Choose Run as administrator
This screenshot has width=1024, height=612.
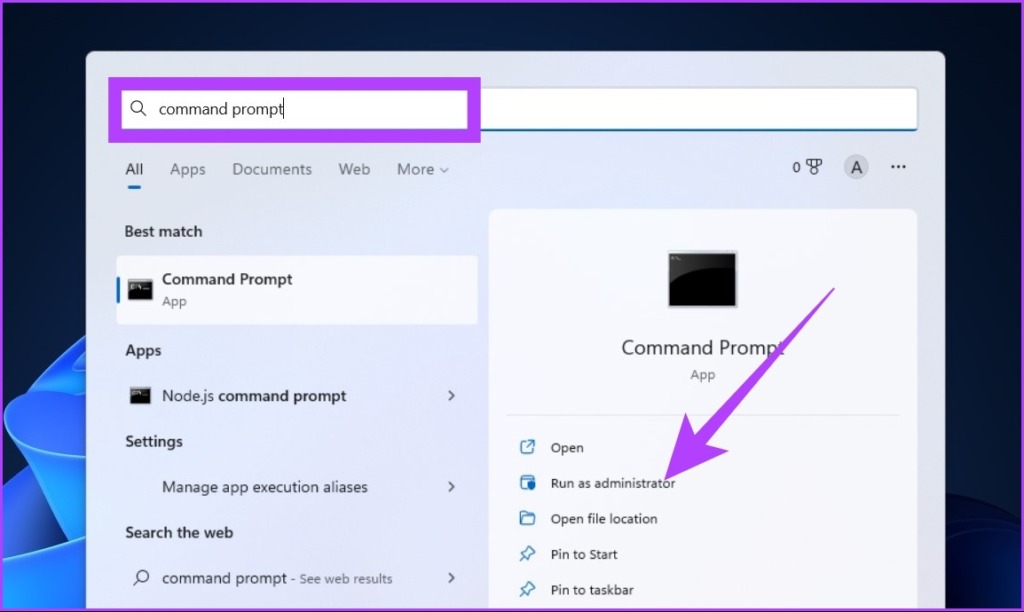click(x=613, y=483)
